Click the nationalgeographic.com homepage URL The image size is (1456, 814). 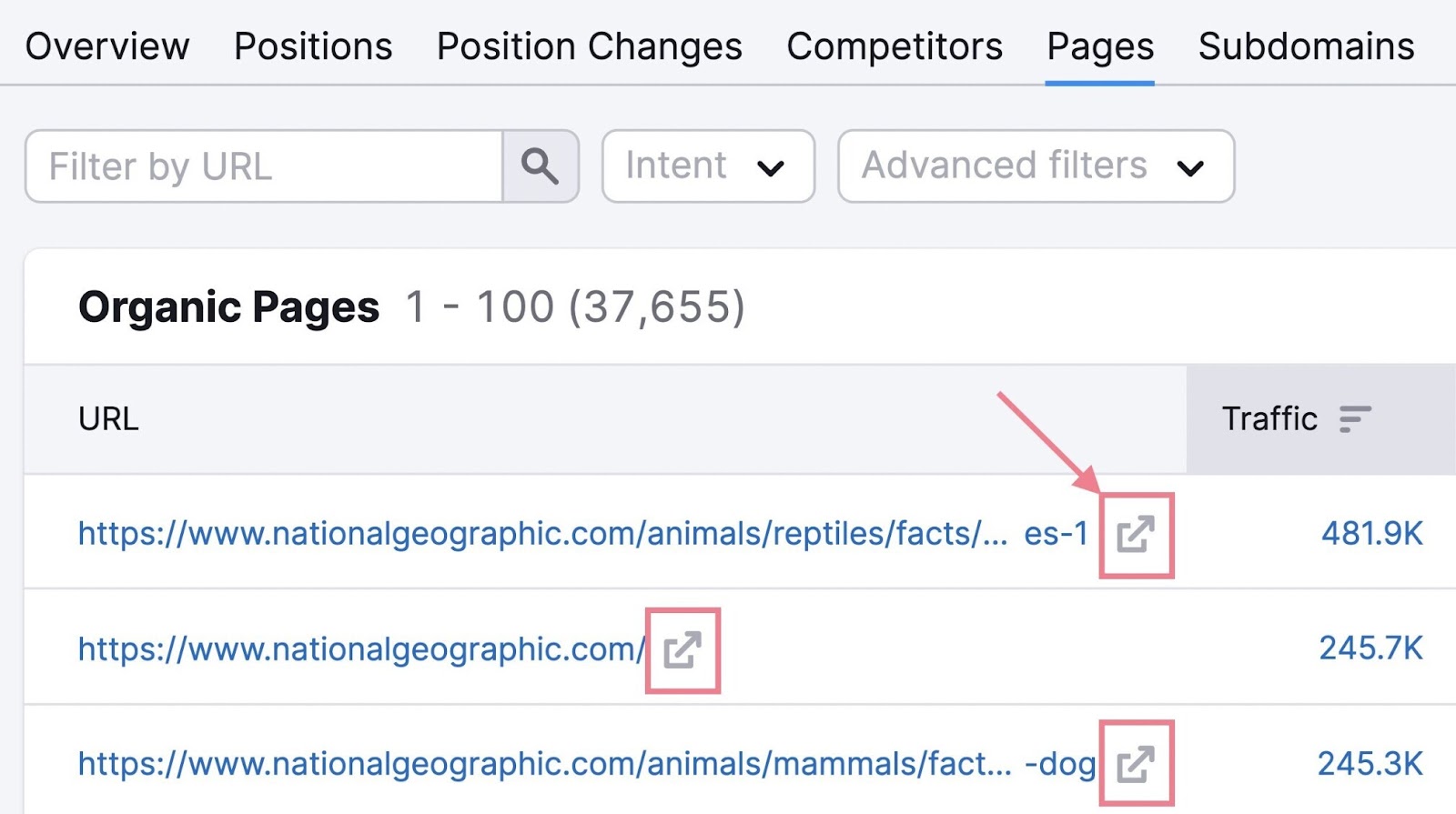pos(359,648)
